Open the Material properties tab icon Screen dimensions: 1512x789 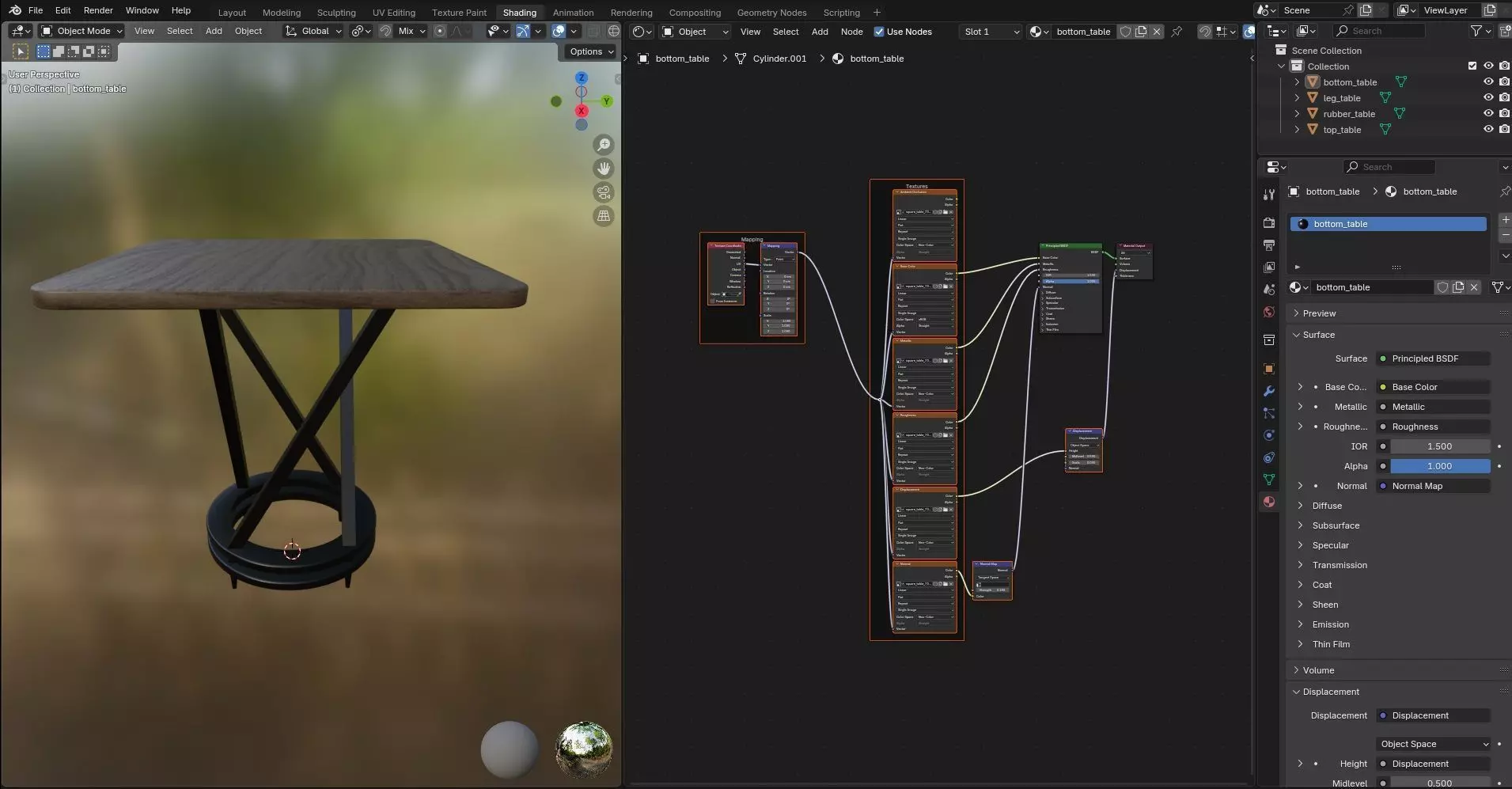pos(1269,502)
